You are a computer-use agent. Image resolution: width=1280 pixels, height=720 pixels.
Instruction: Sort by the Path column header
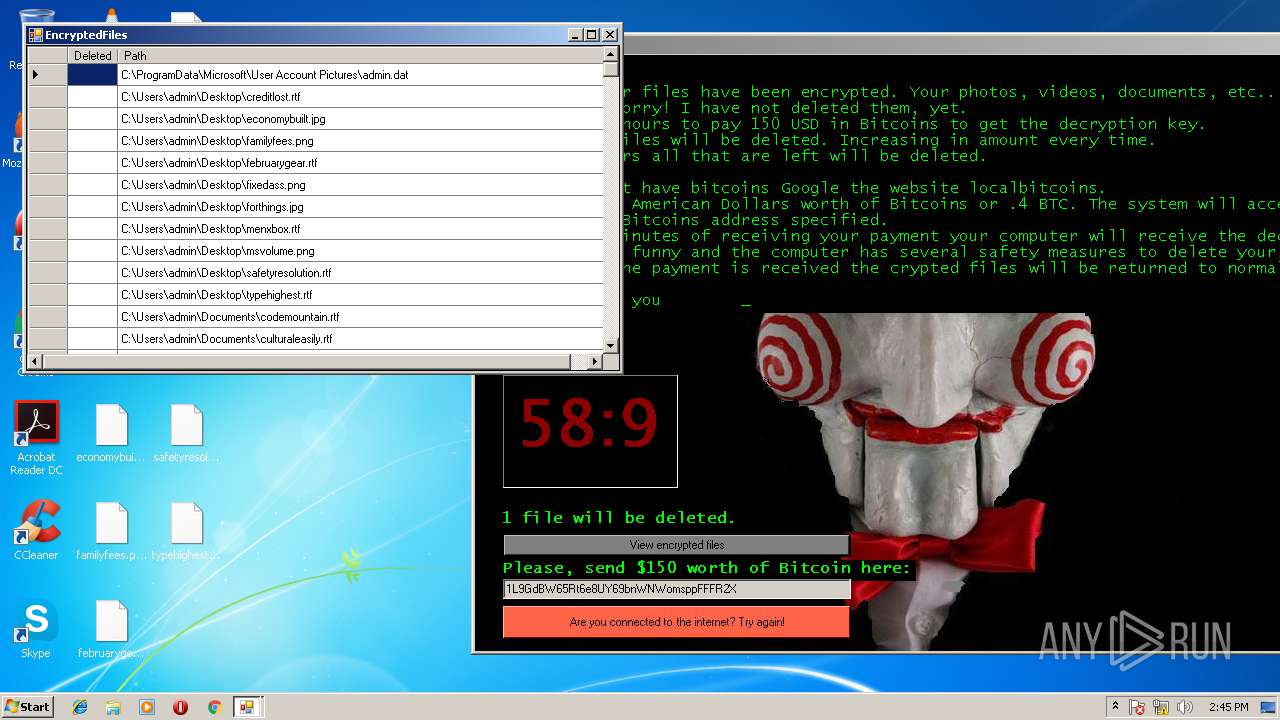pos(360,56)
